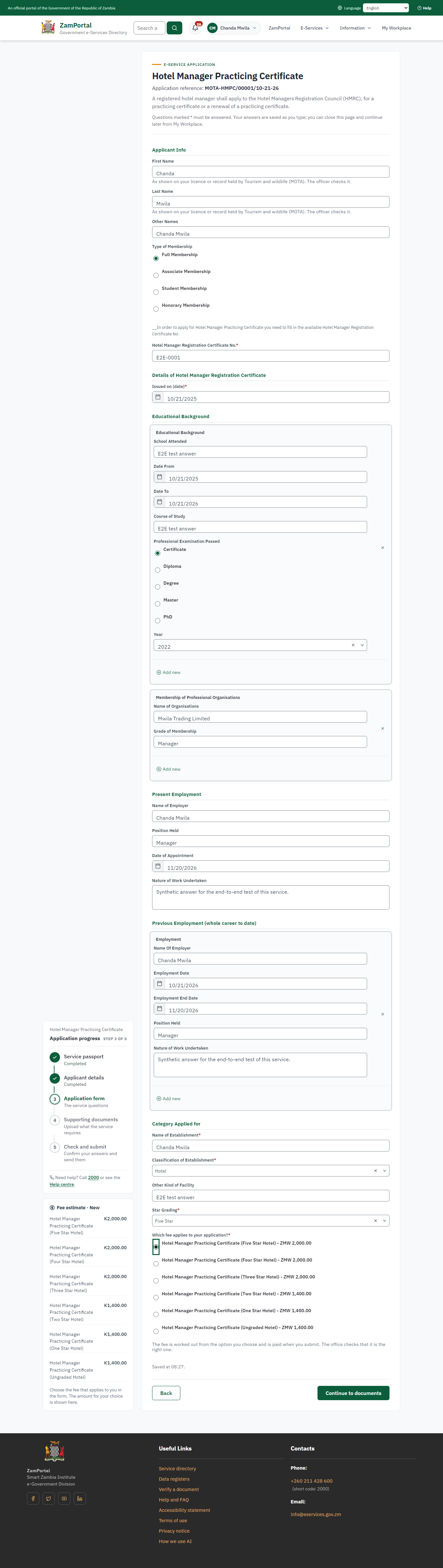Expand the Year dropdown arrow

[362, 645]
